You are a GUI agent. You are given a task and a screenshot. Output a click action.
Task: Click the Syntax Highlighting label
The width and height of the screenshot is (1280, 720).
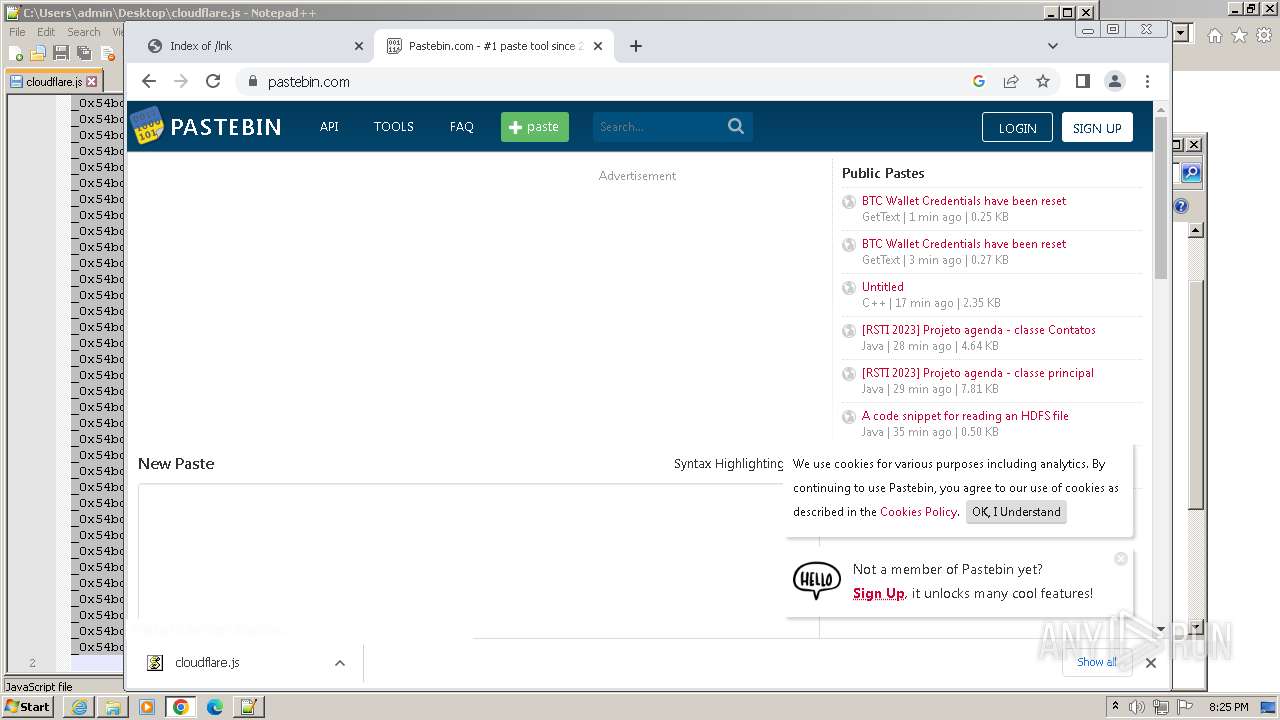point(728,464)
